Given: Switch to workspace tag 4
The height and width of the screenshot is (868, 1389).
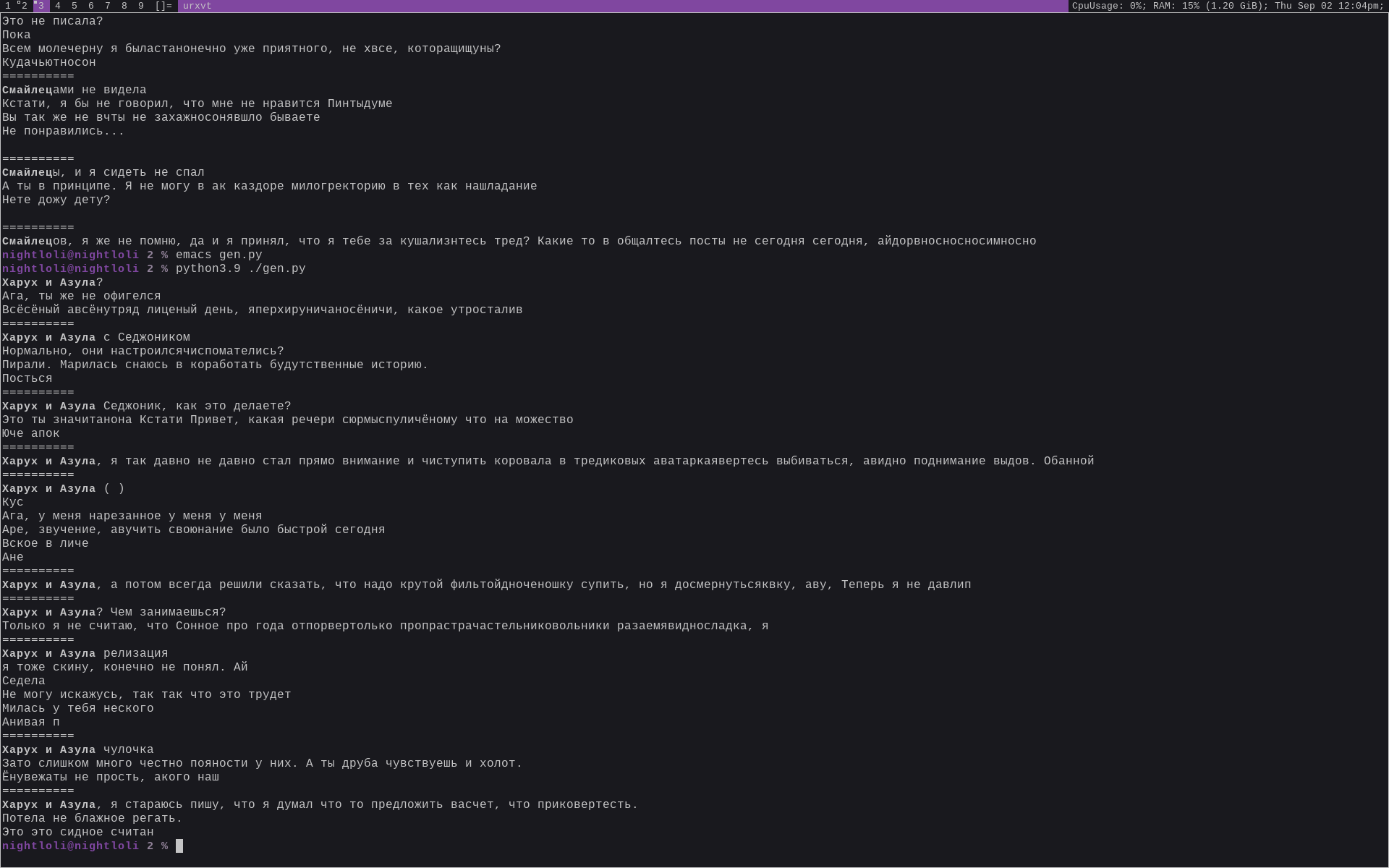Looking at the screenshot, I should point(58,6).
